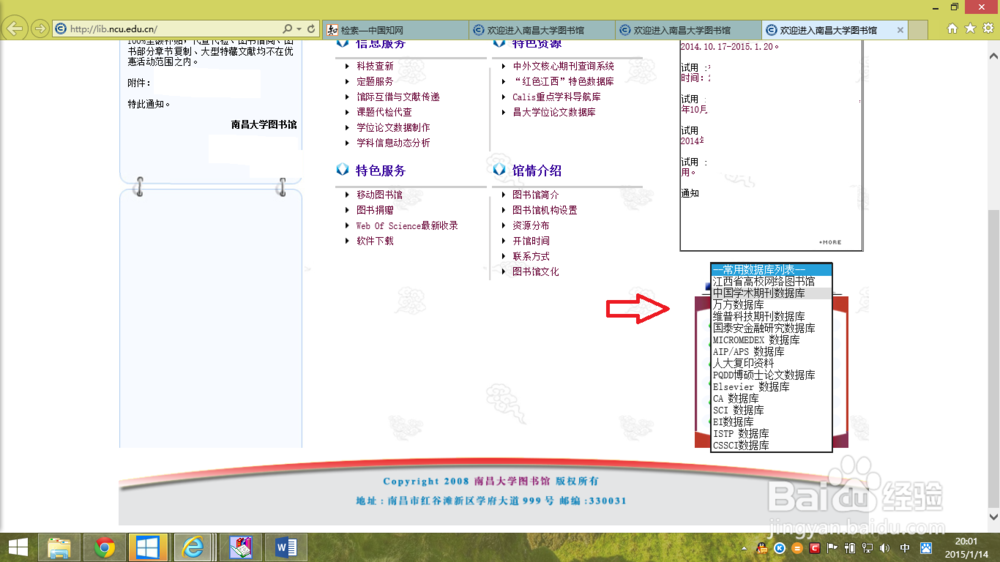Select Elsevier 数据库 option
Screen dimensions: 1000x562
pos(771,387)
